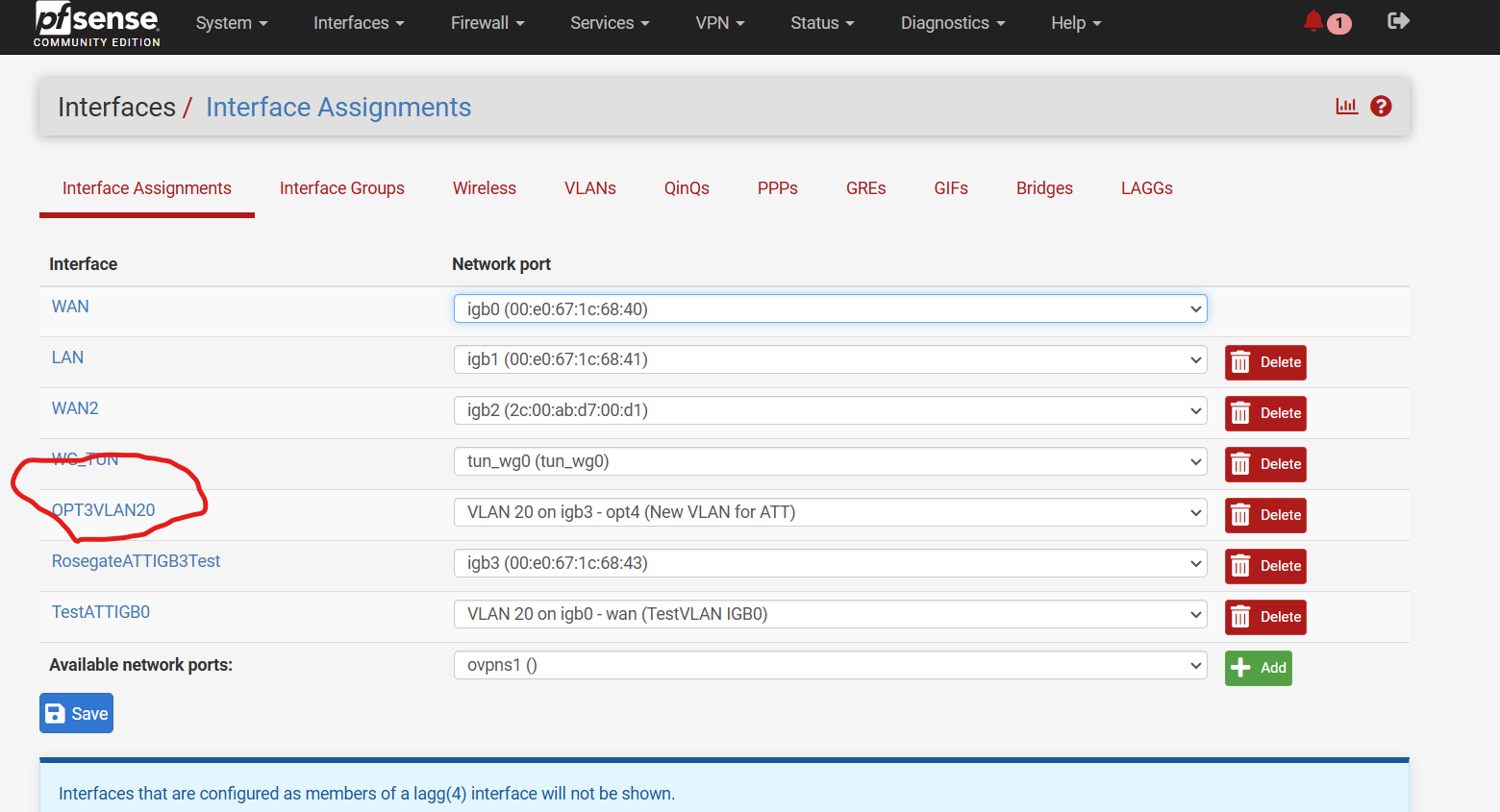Open the WAN2 network port dropdown
Viewport: 1500px width, 812px height.
tap(831, 410)
